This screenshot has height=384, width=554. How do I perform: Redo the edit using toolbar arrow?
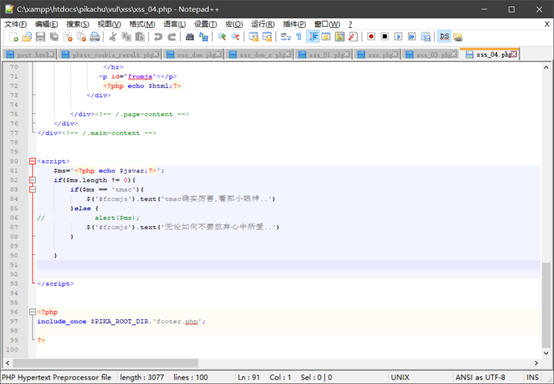tap(172, 37)
